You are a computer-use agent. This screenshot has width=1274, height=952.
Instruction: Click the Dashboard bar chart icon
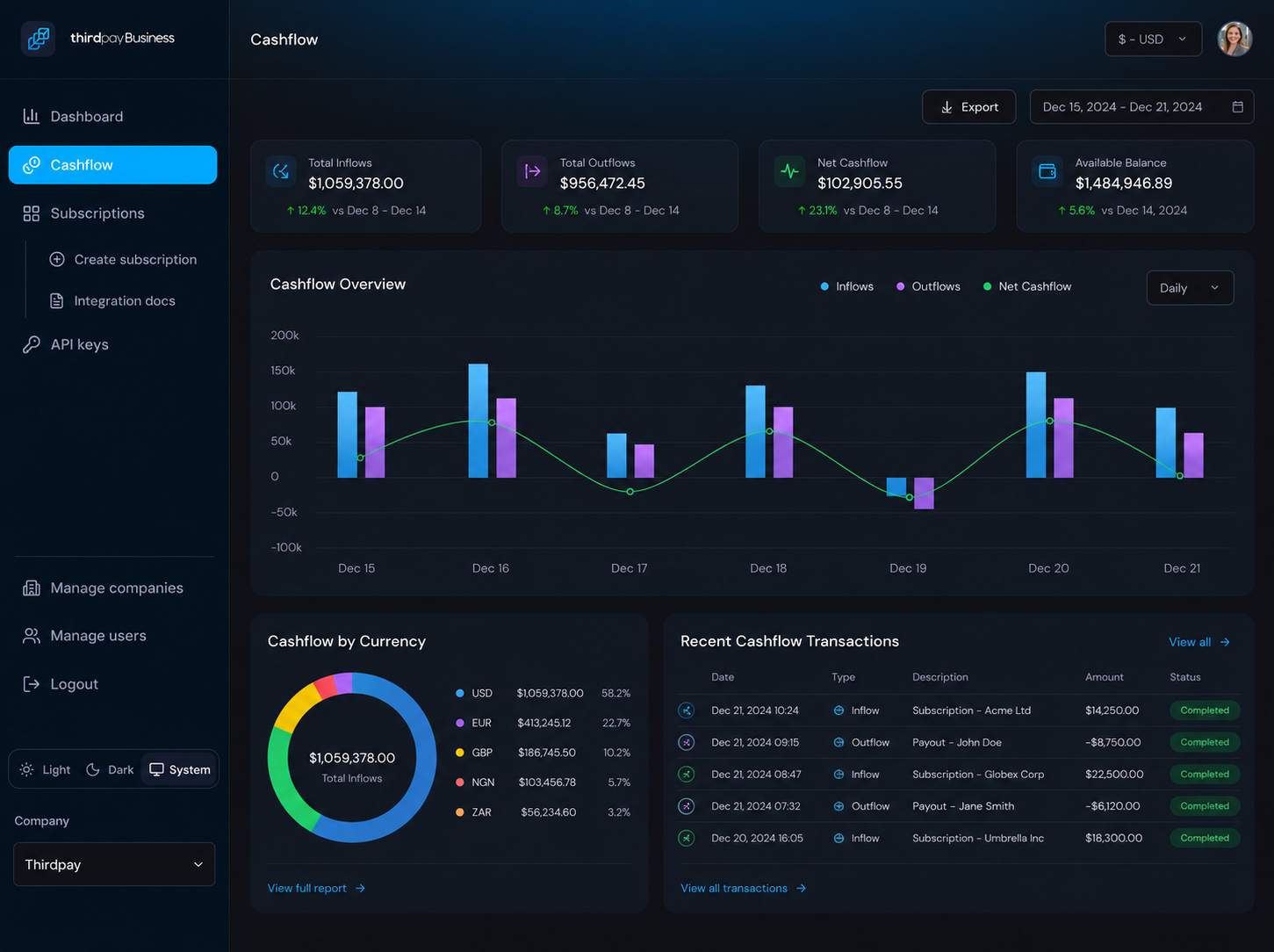tap(32, 116)
